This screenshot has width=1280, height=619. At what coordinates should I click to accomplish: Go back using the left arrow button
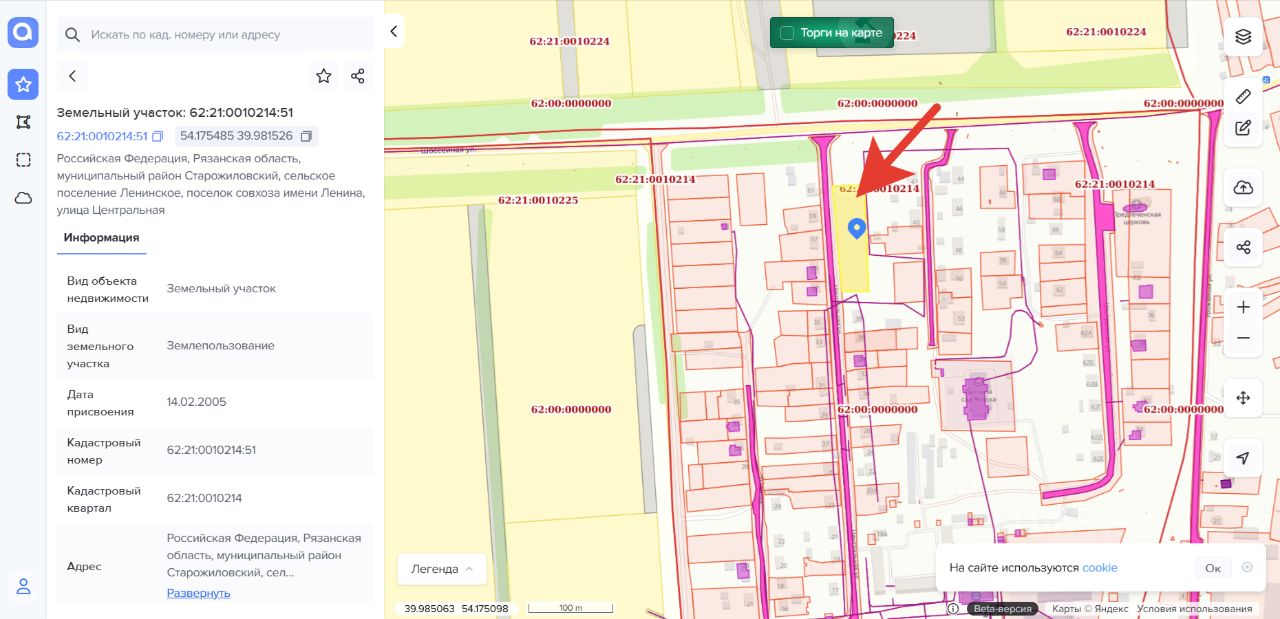[x=72, y=76]
